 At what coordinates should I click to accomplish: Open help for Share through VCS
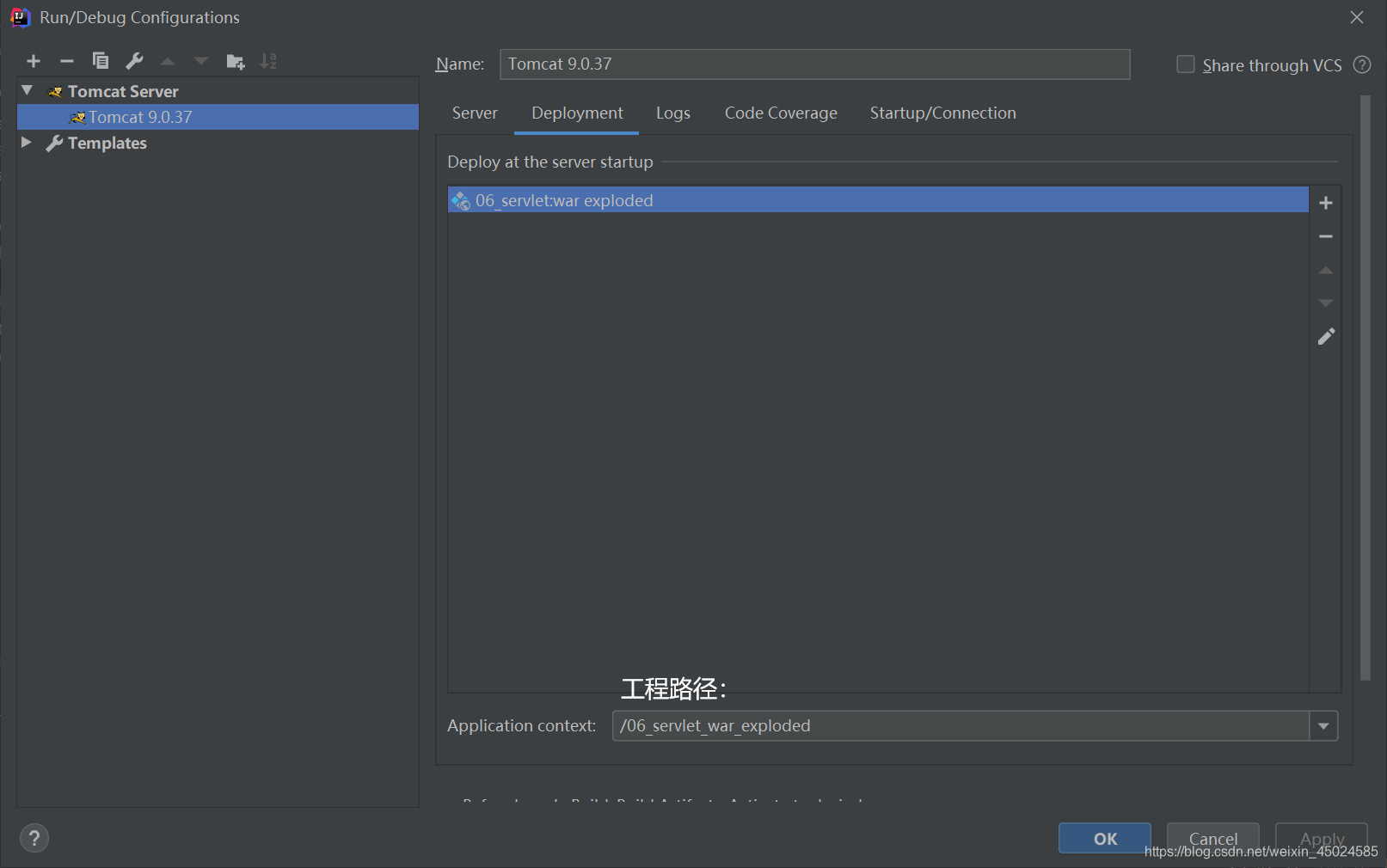(1362, 64)
